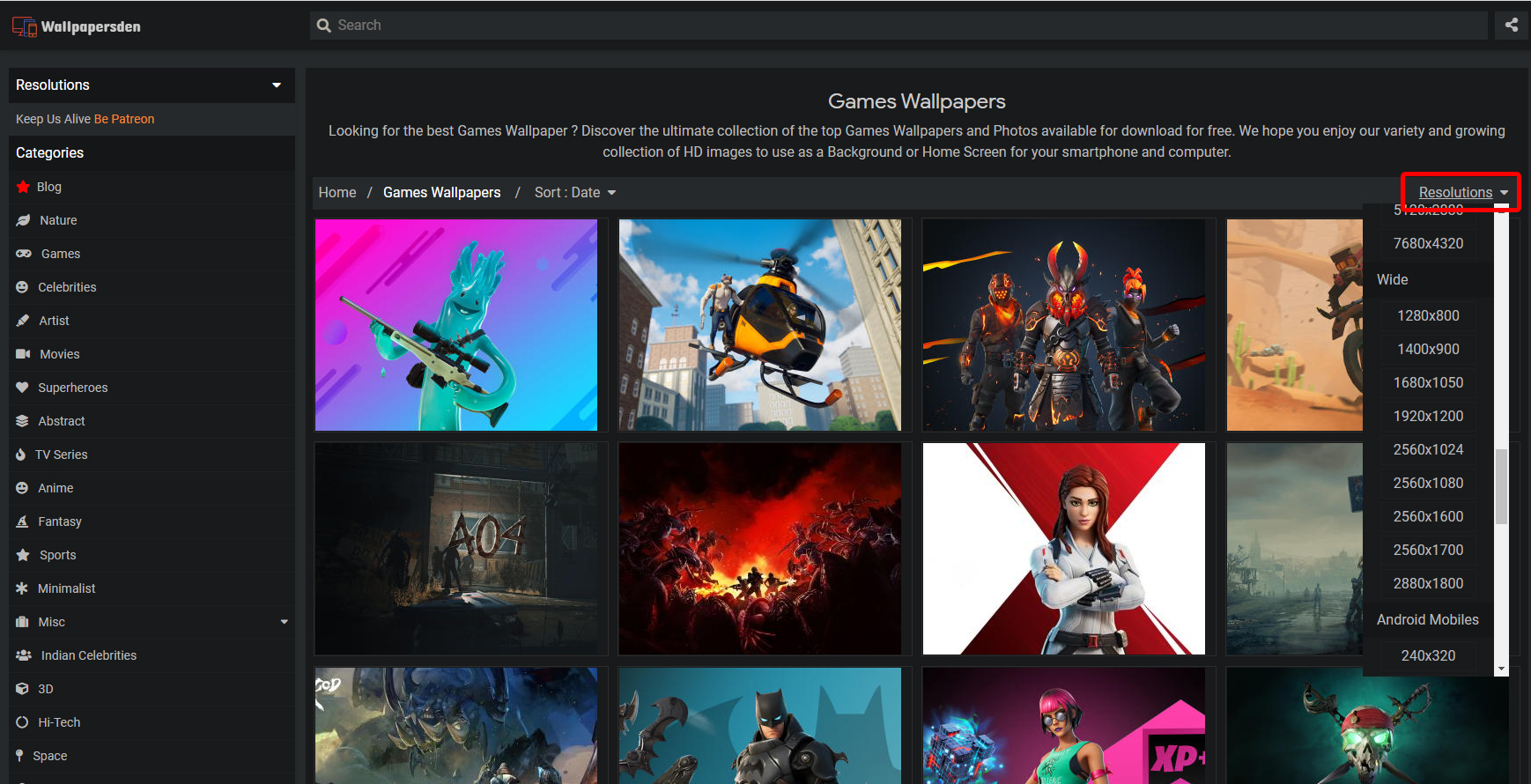Click the Artist brush icon
The height and width of the screenshot is (784, 1531).
[x=23, y=321]
